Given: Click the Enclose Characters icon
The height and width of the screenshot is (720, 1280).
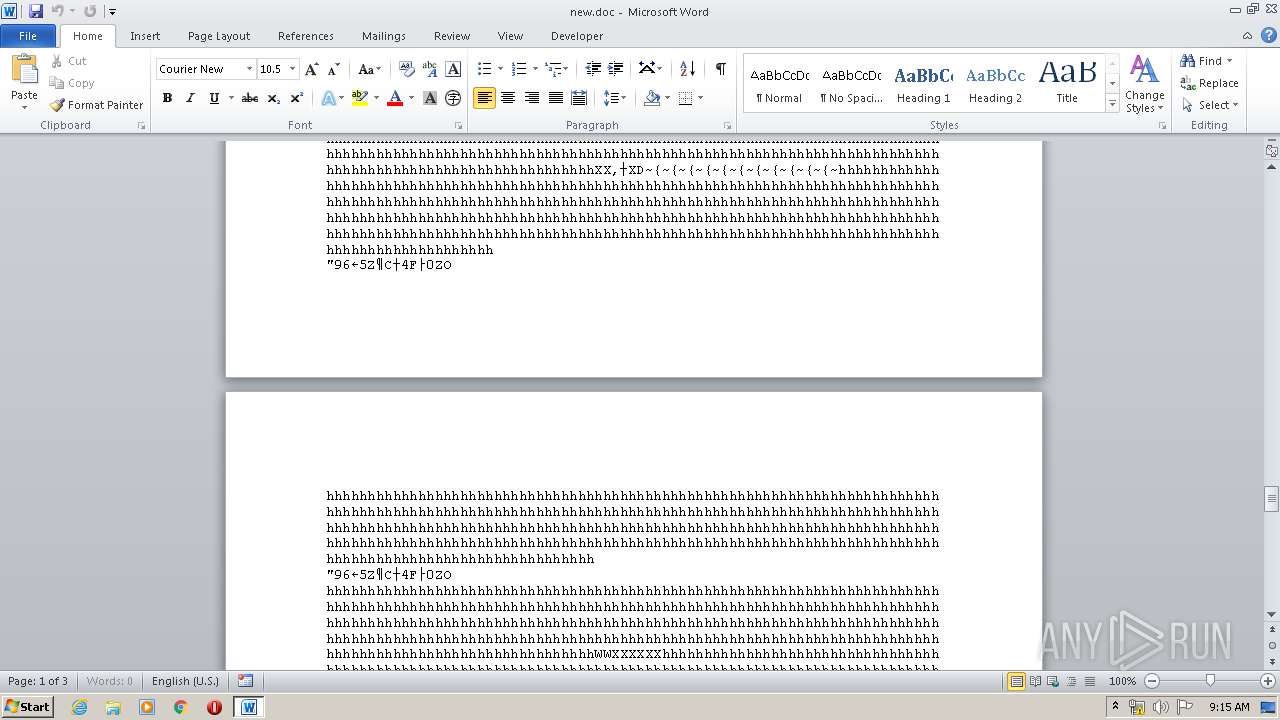Looking at the screenshot, I should click(x=453, y=98).
